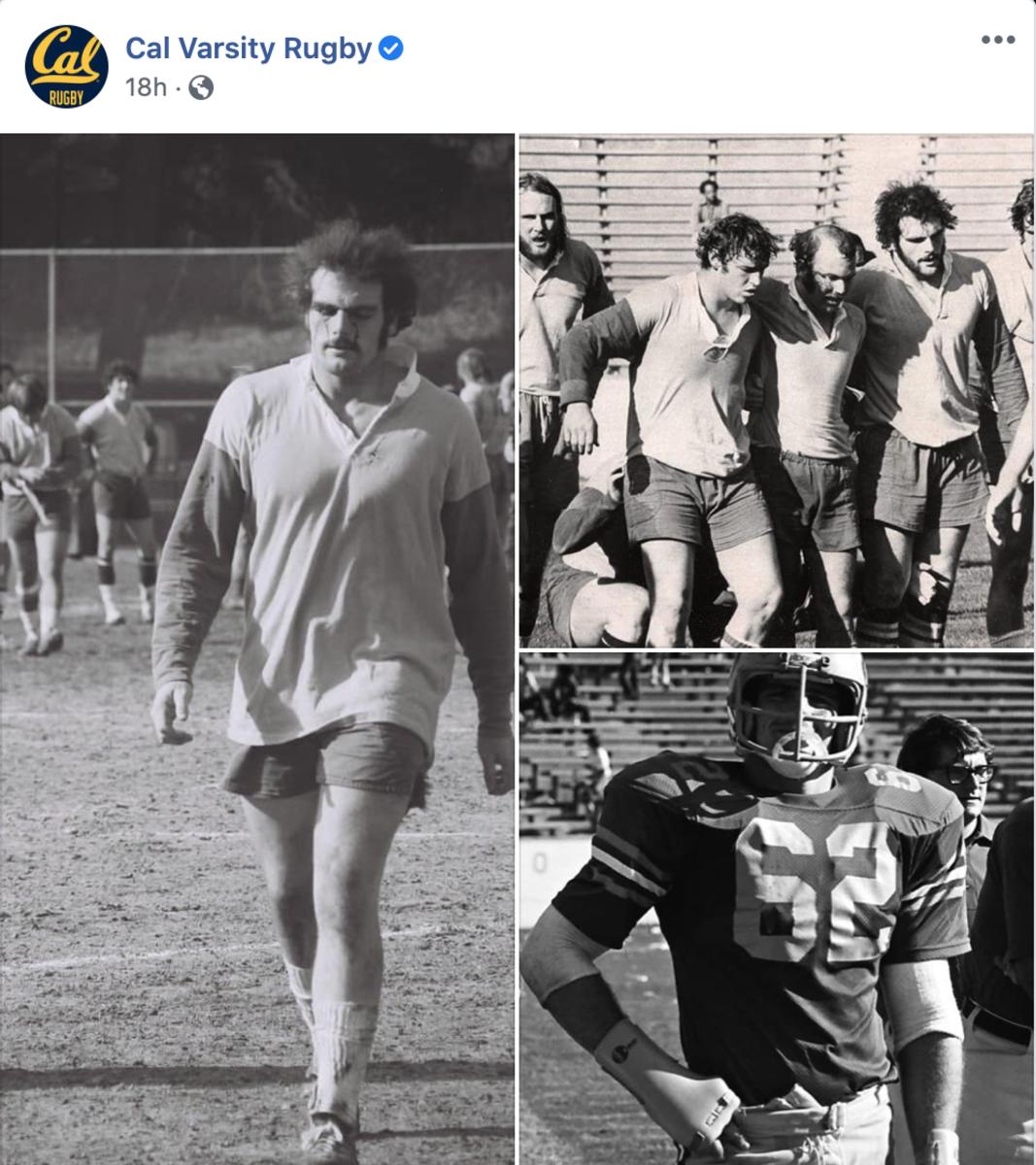1036x1165 pixels.
Task: Click the globe public audience icon
Action: click(201, 88)
